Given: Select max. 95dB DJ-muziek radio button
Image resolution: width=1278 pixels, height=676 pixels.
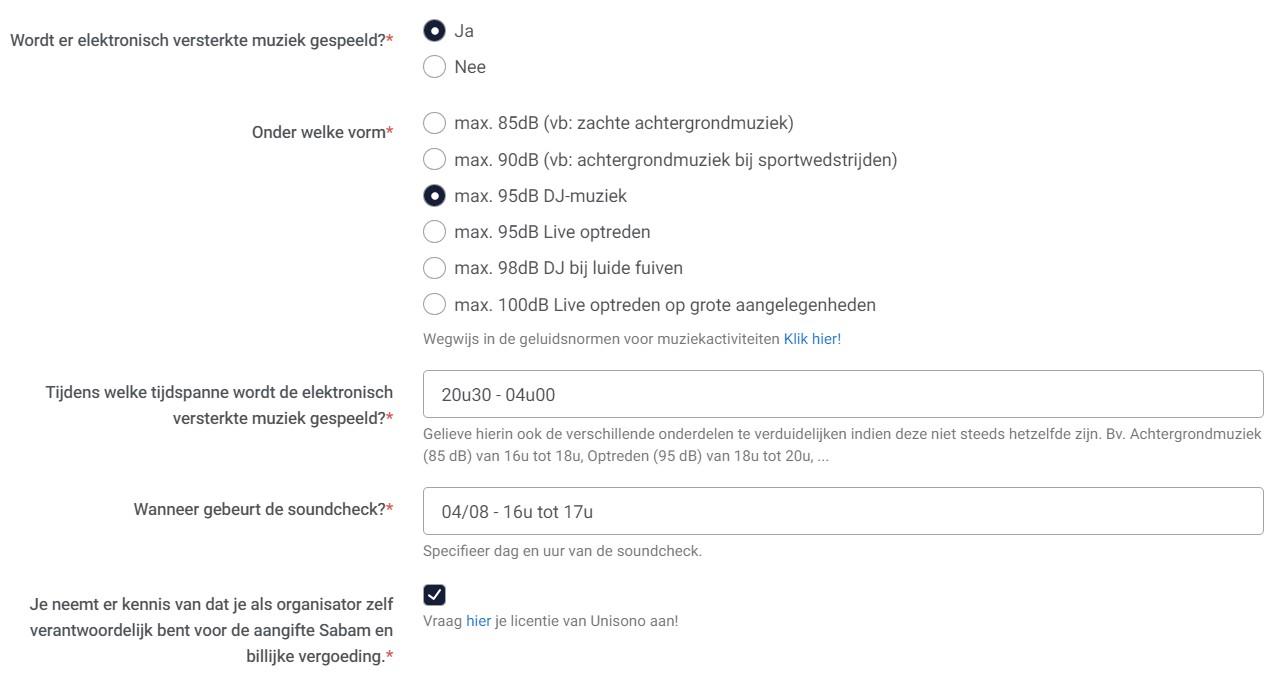Looking at the screenshot, I should 434,196.
